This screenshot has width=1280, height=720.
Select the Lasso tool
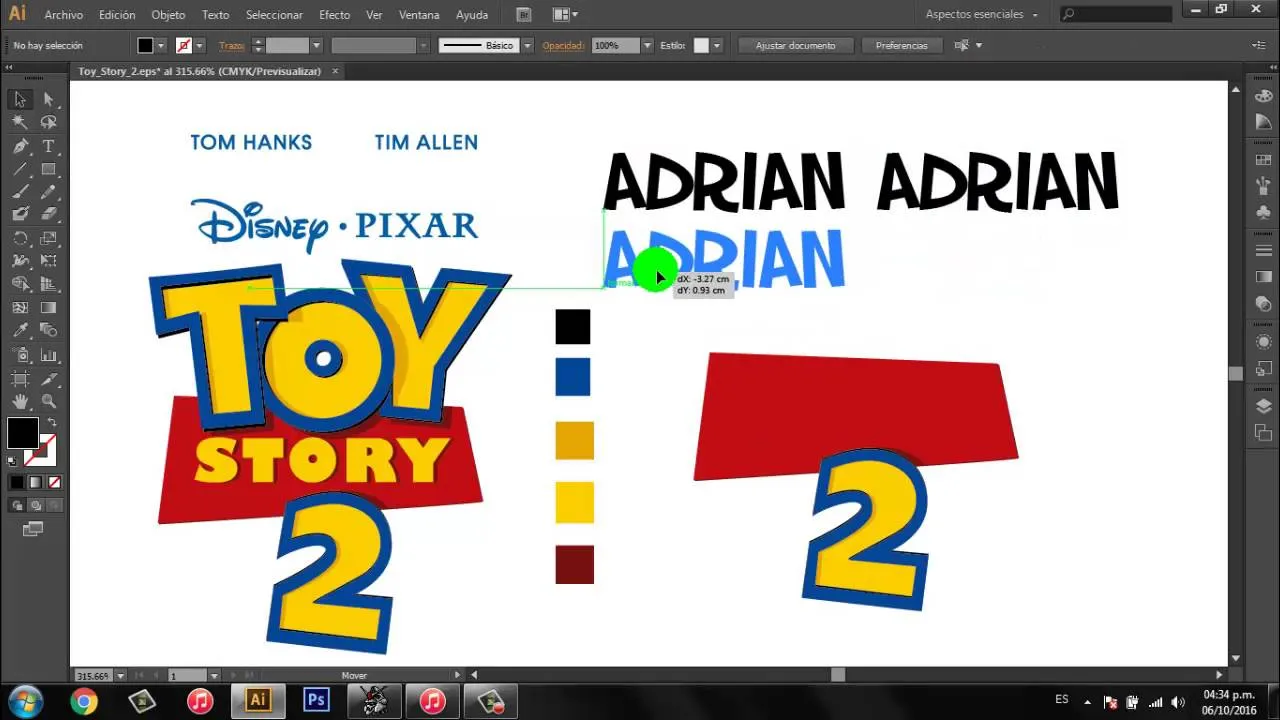click(48, 123)
